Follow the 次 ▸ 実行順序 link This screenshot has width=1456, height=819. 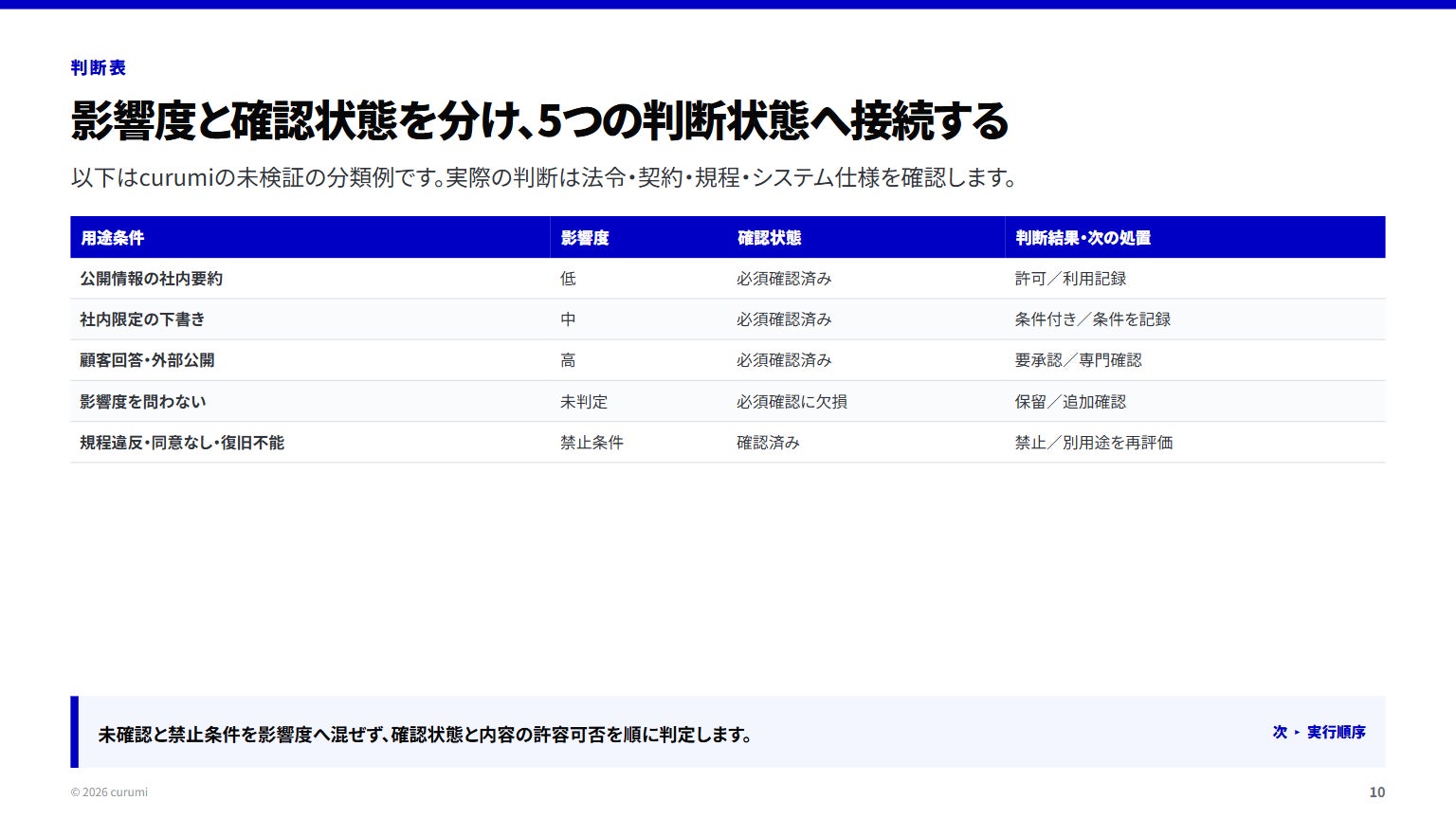tap(1319, 732)
